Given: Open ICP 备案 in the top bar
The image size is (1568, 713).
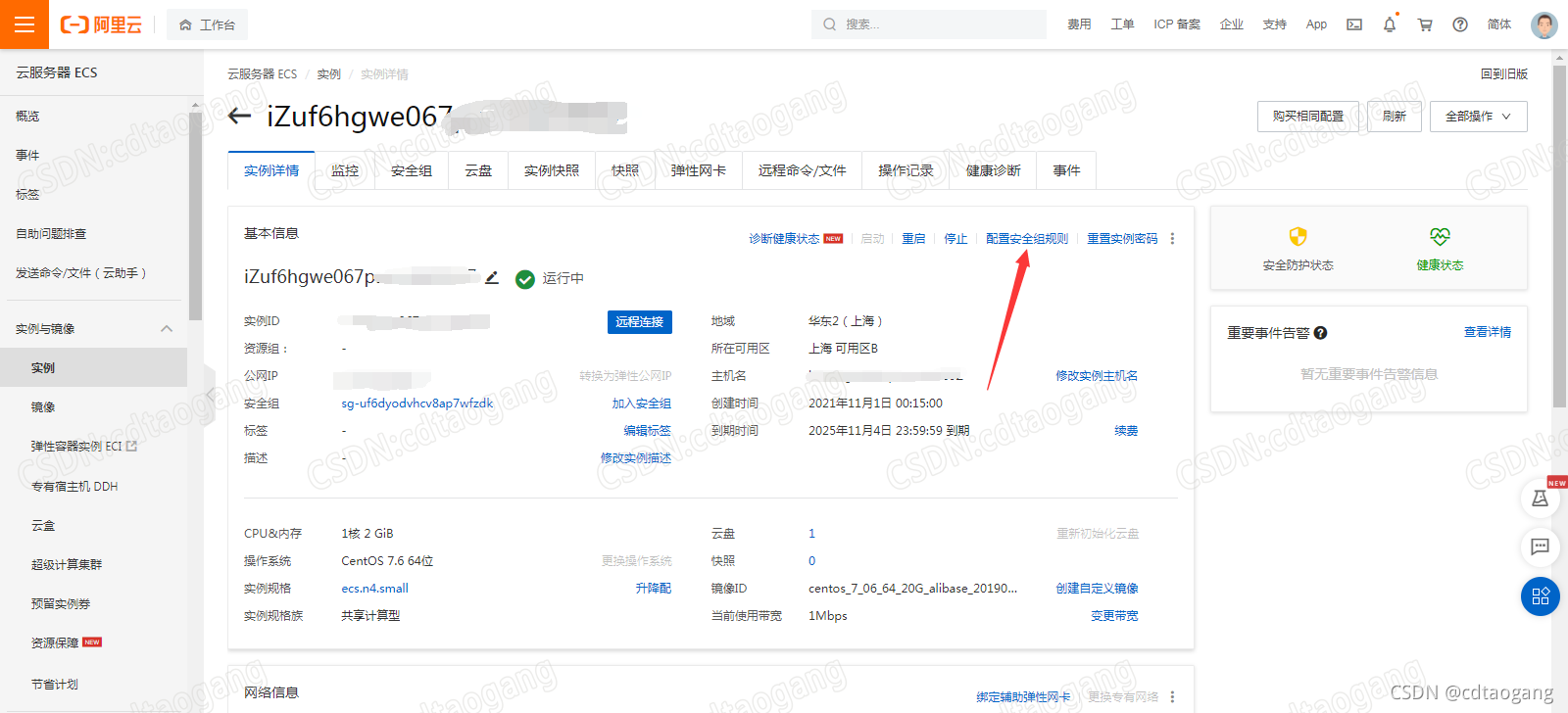Looking at the screenshot, I should pos(1177,24).
